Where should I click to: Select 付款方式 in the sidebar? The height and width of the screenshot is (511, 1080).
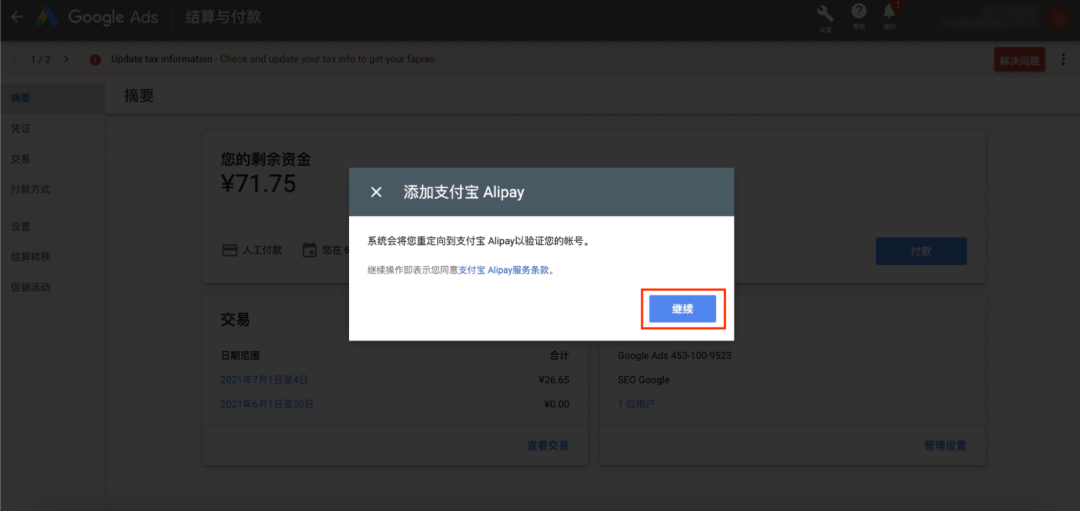click(x=30, y=189)
